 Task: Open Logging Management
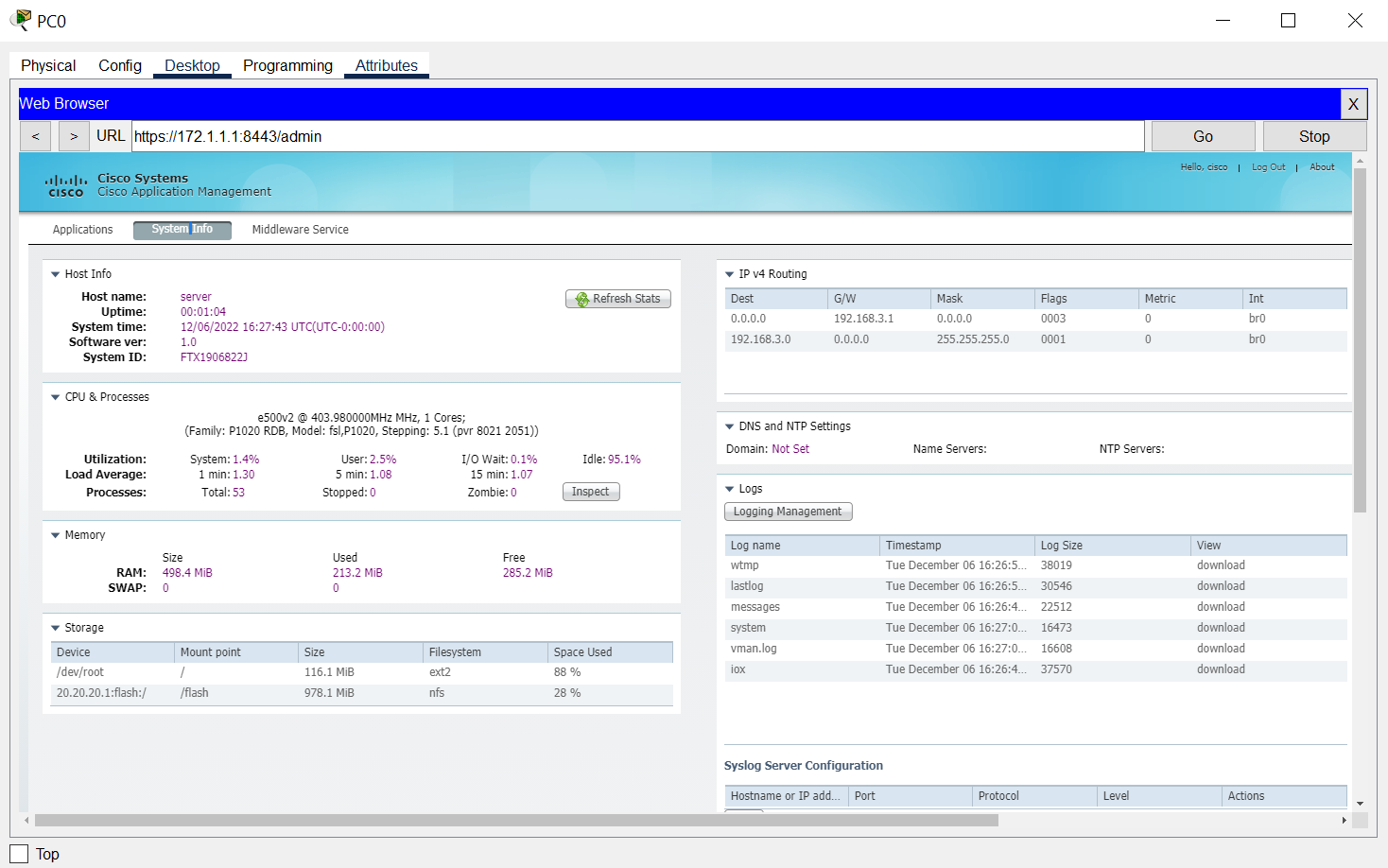[x=788, y=511]
